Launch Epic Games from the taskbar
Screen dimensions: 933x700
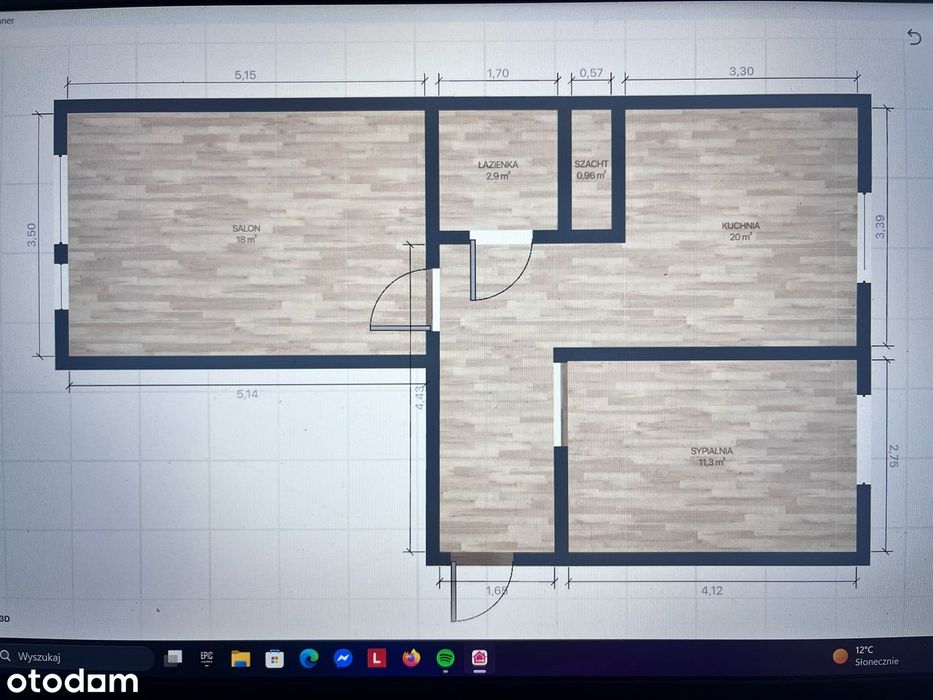pos(207,658)
